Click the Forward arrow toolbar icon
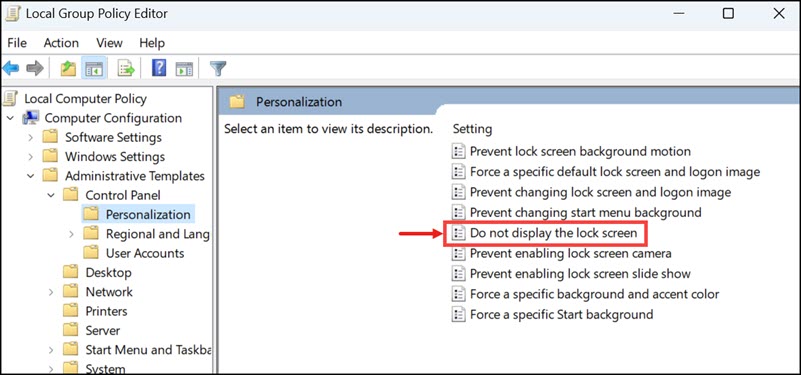Screen dimensions: 801x375 35,68
